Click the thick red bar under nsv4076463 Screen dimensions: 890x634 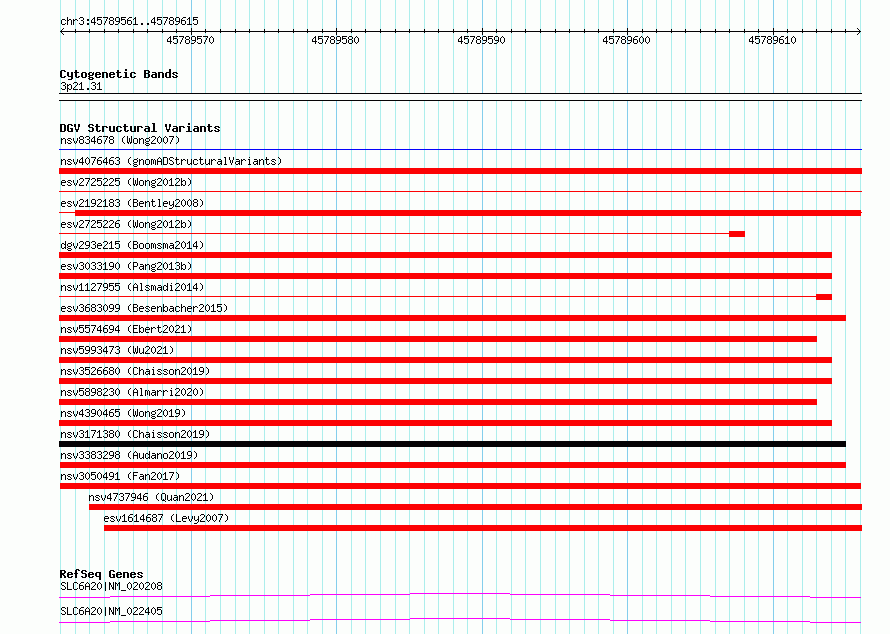460,171
